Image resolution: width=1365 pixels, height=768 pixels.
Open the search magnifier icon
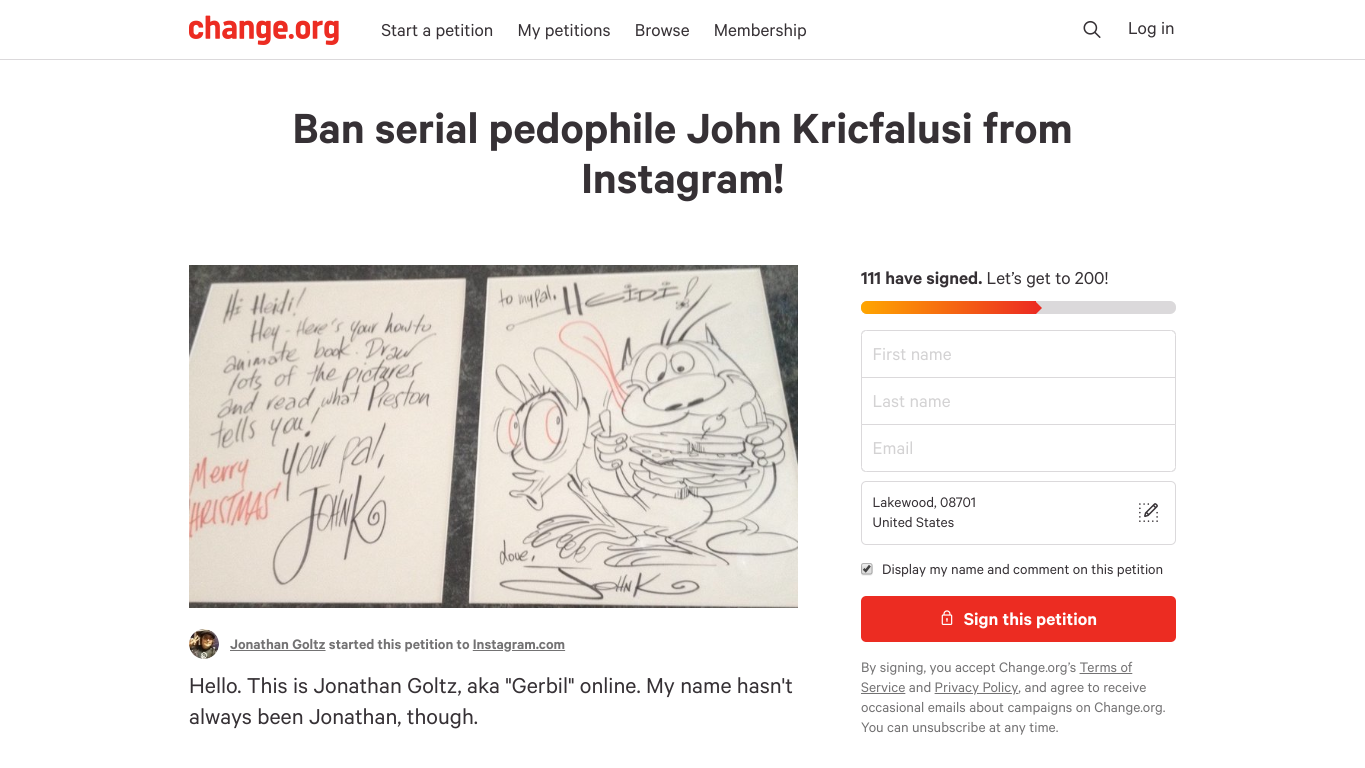(x=1092, y=30)
